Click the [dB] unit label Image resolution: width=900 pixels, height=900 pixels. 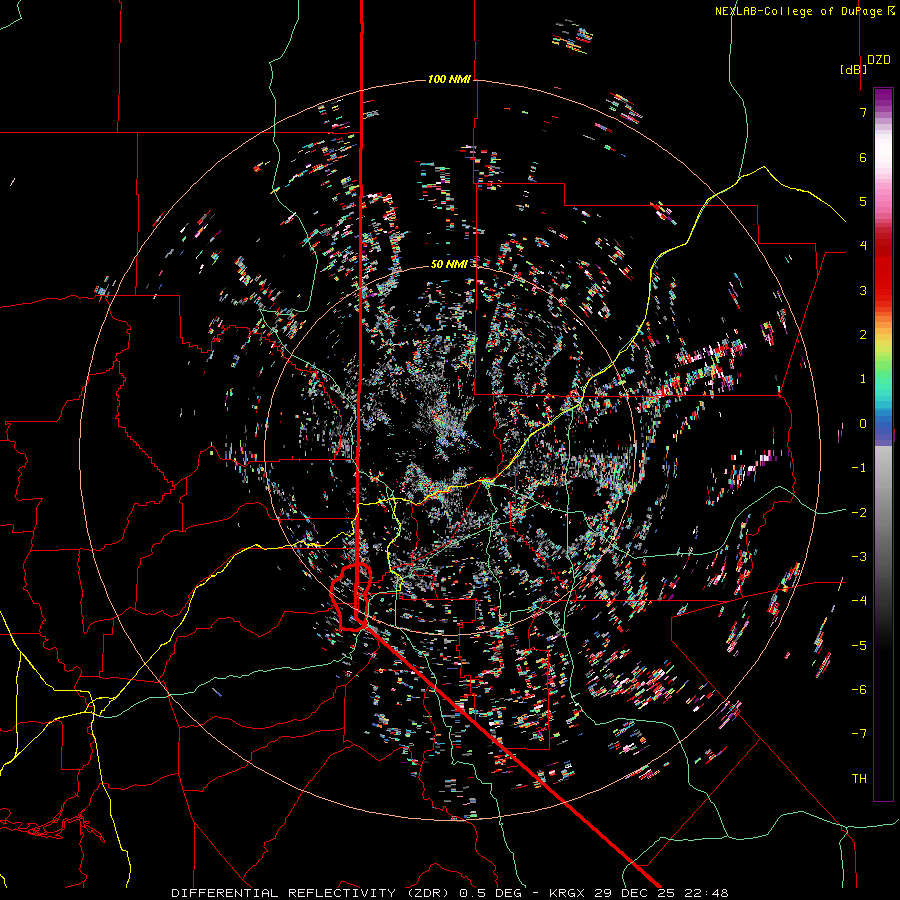tap(853, 69)
